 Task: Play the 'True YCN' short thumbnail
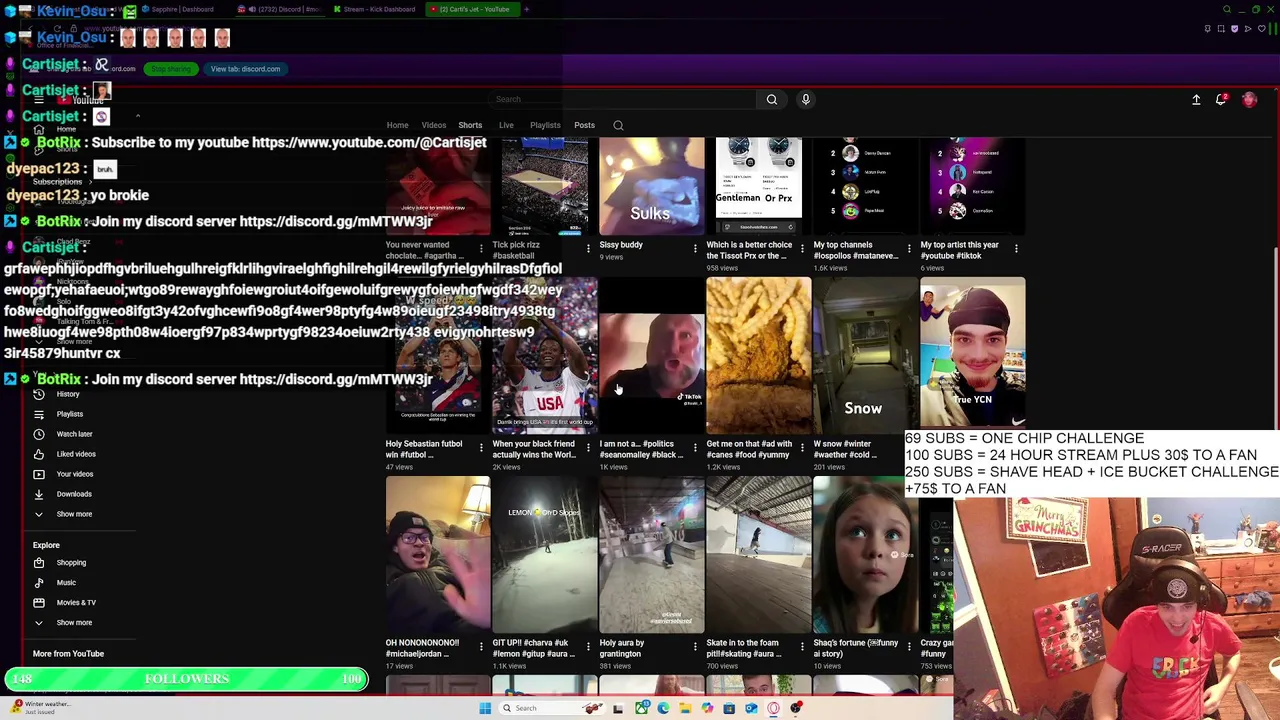click(972, 355)
